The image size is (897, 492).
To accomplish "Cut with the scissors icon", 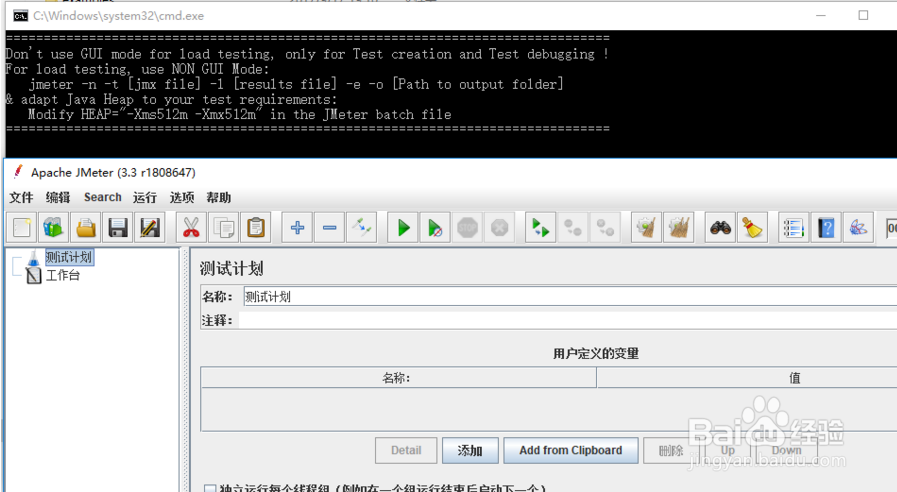I will (191, 228).
